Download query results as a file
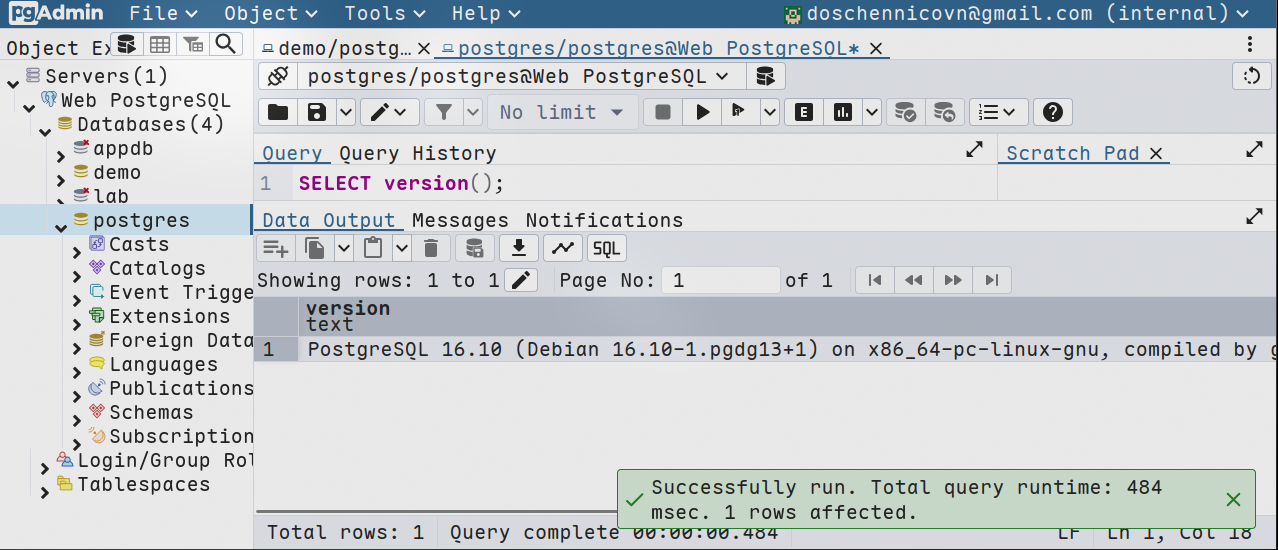Image resolution: width=1278 pixels, height=550 pixels. tap(518, 248)
